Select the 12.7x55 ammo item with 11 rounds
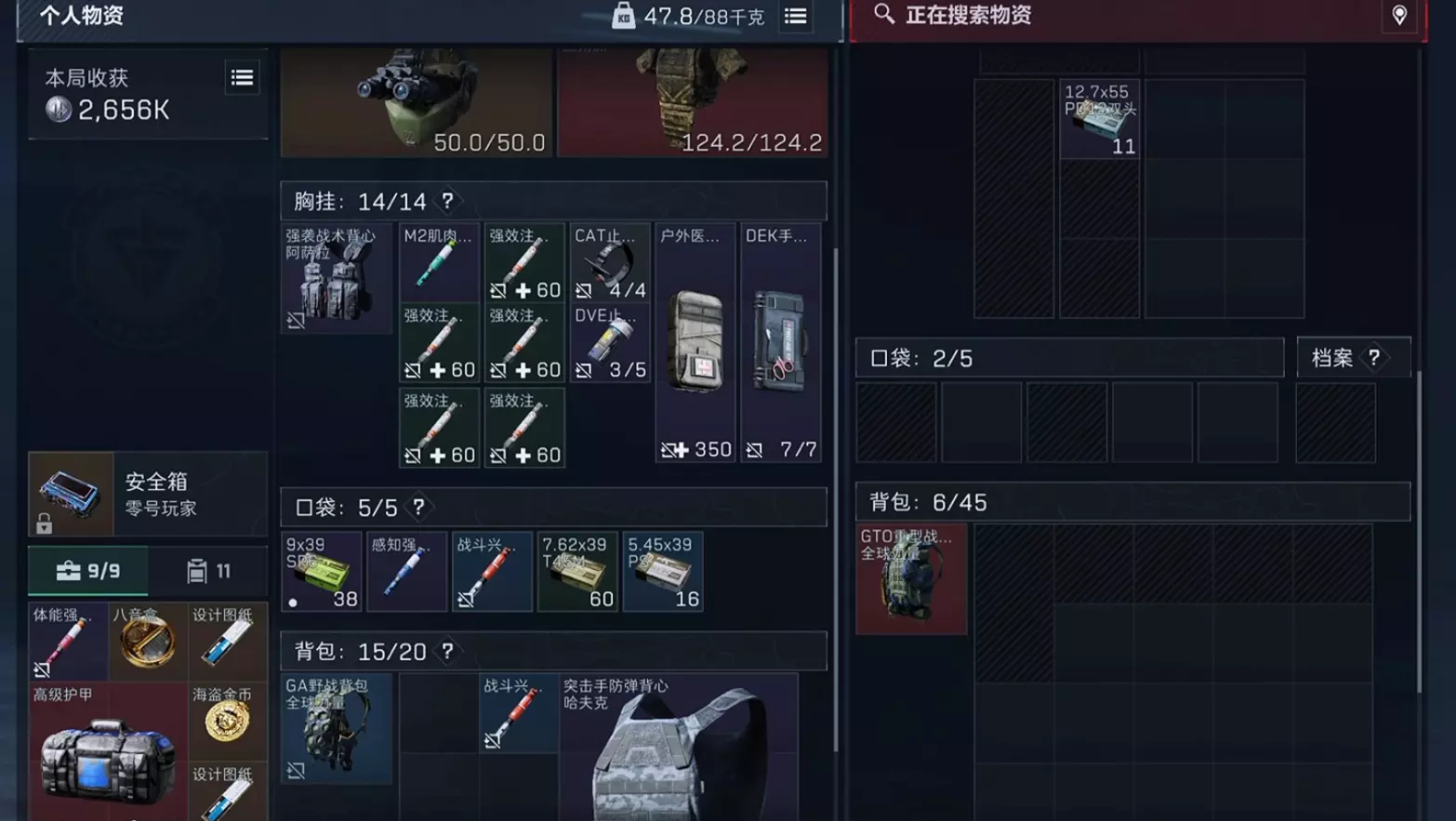 [1100, 119]
